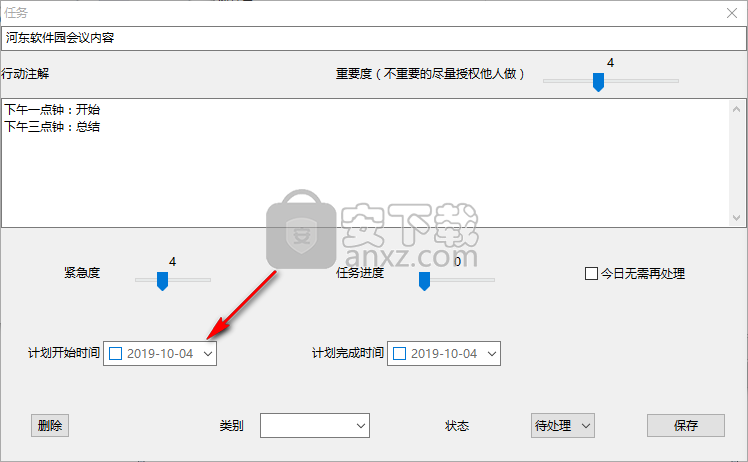The height and width of the screenshot is (462, 748).
Task: Click the notes scrollbar up arrow
Action: [737, 109]
